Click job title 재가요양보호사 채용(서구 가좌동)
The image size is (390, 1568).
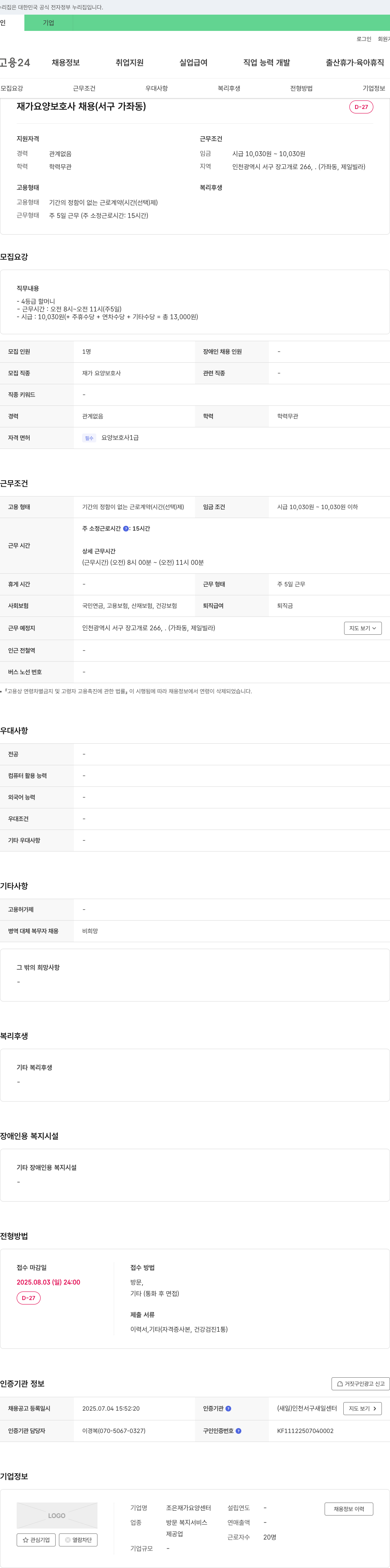[x=81, y=107]
